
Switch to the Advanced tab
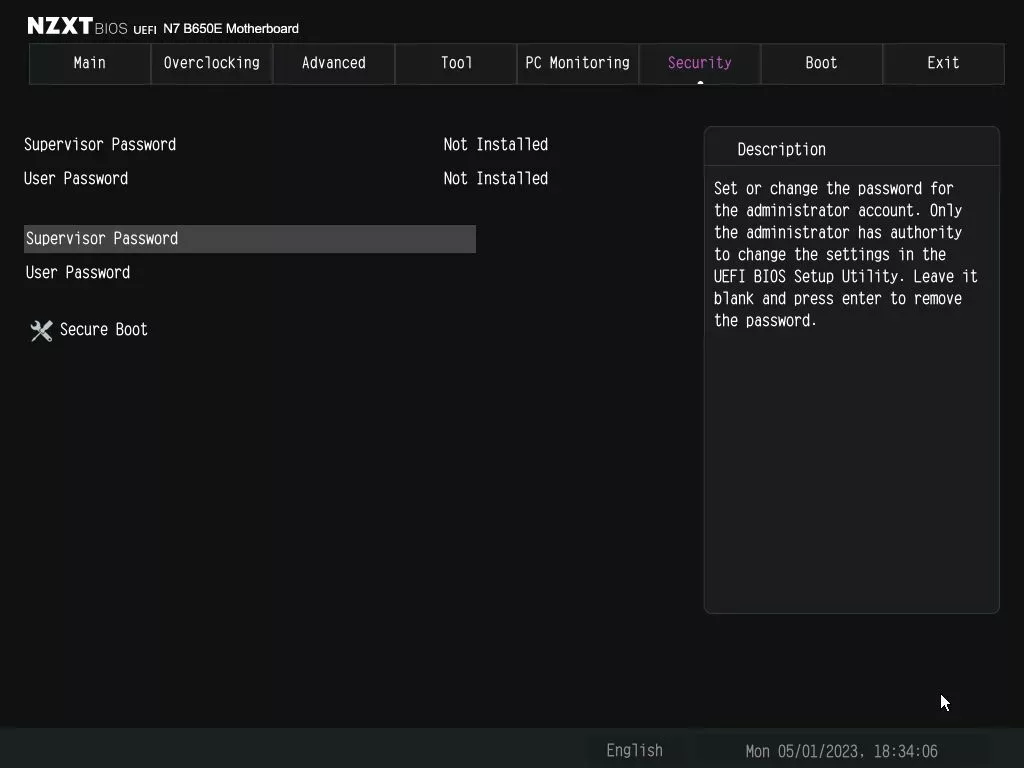pyautogui.click(x=333, y=63)
